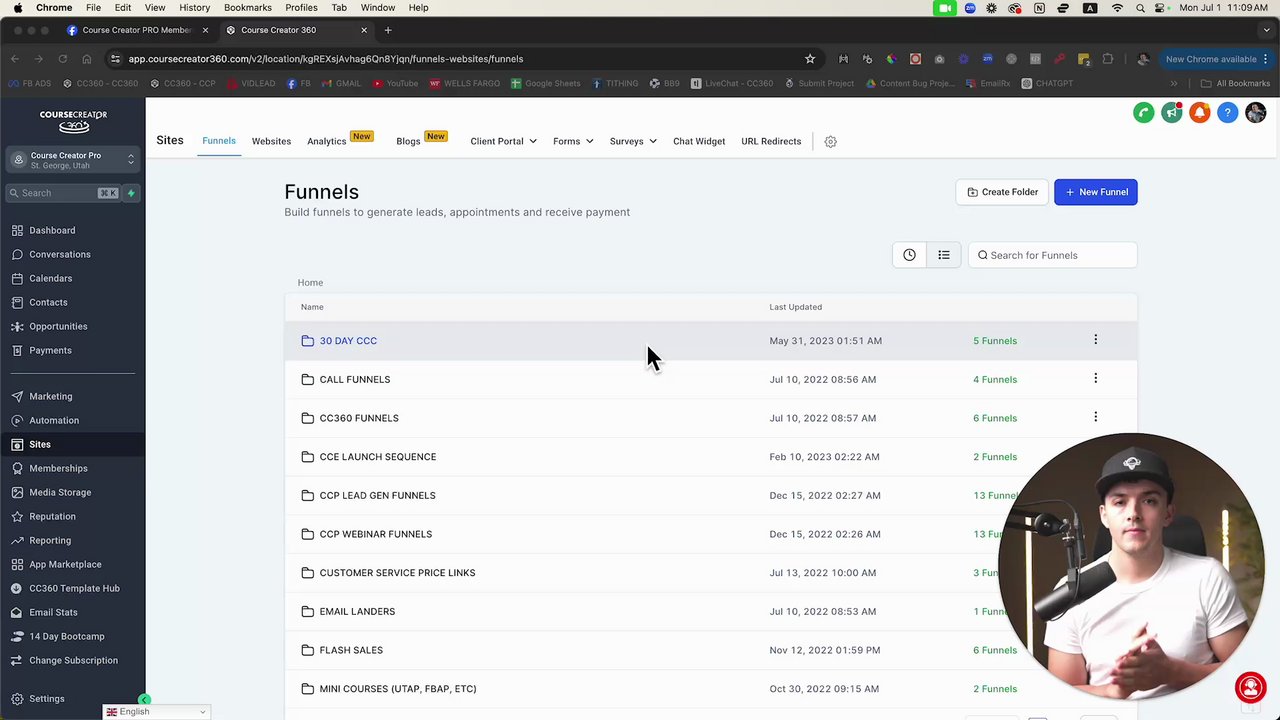Click the green phone dialer icon
The image size is (1280, 720).
pos(1143,113)
